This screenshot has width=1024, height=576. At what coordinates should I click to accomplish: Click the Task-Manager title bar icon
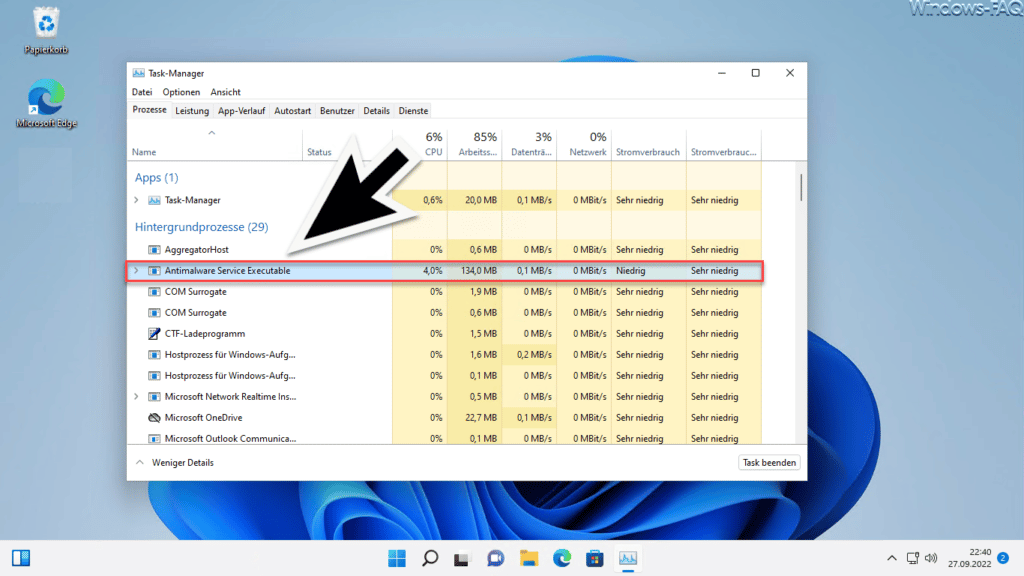138,73
